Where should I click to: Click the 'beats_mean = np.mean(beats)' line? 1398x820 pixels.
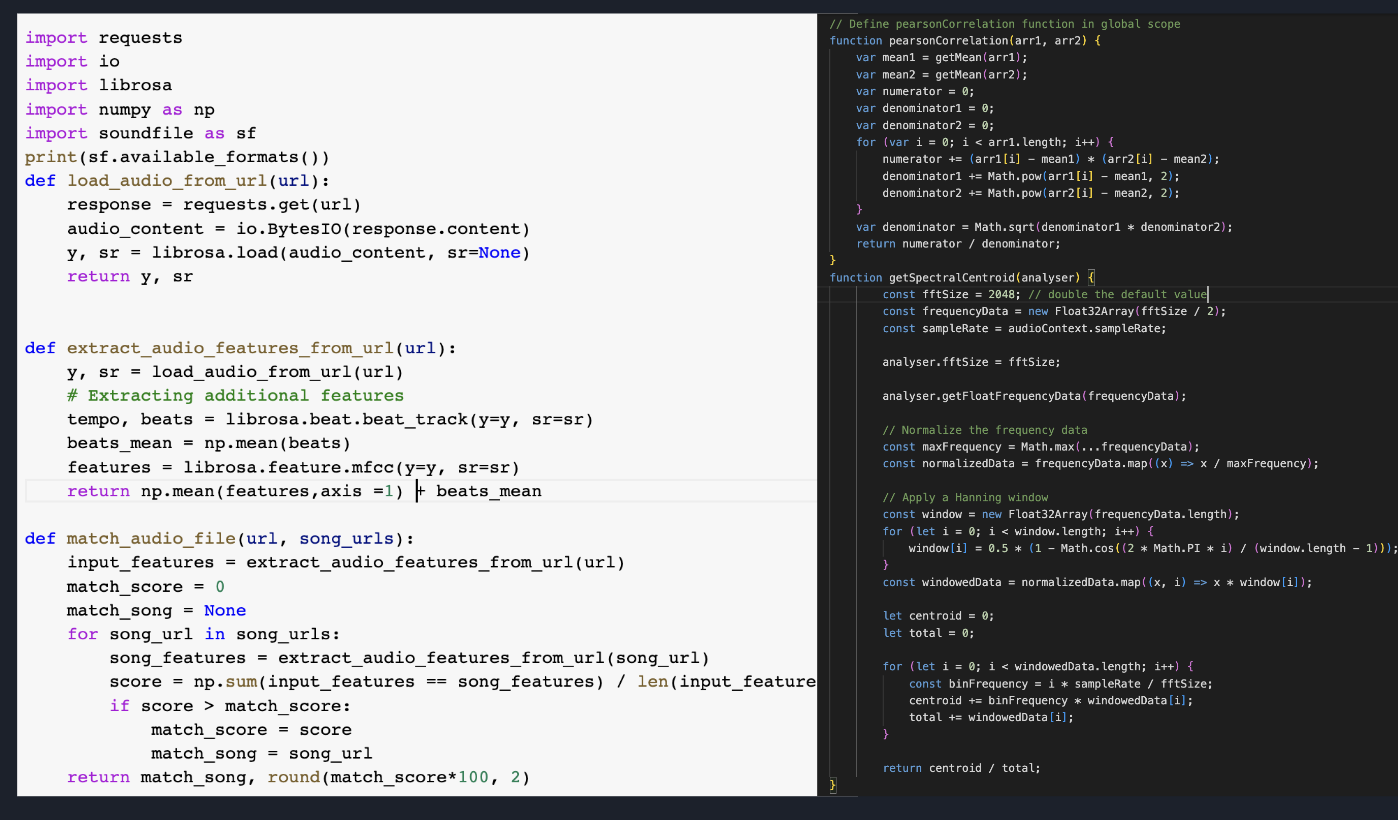209,444
